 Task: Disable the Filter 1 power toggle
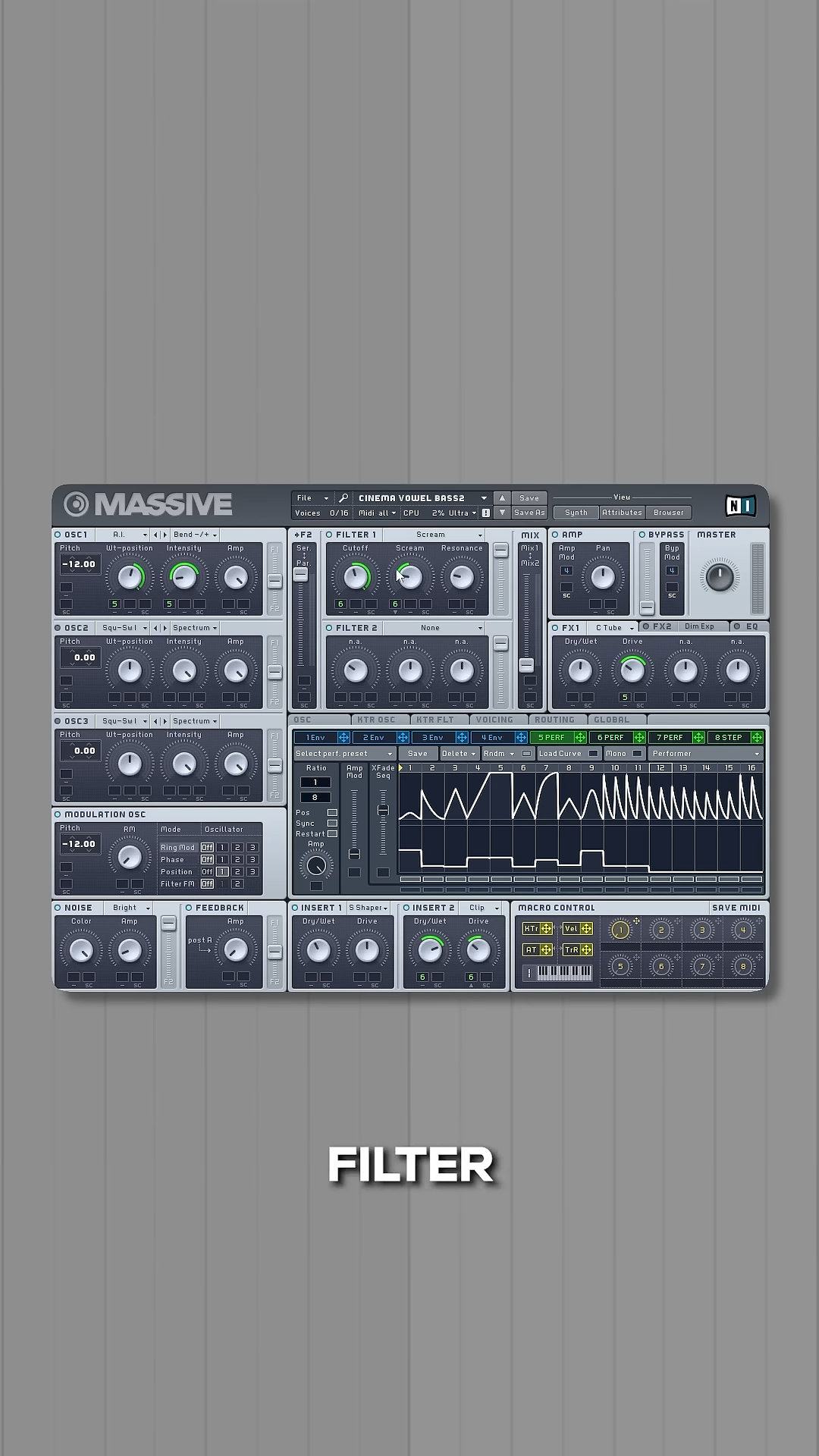pyautogui.click(x=329, y=535)
